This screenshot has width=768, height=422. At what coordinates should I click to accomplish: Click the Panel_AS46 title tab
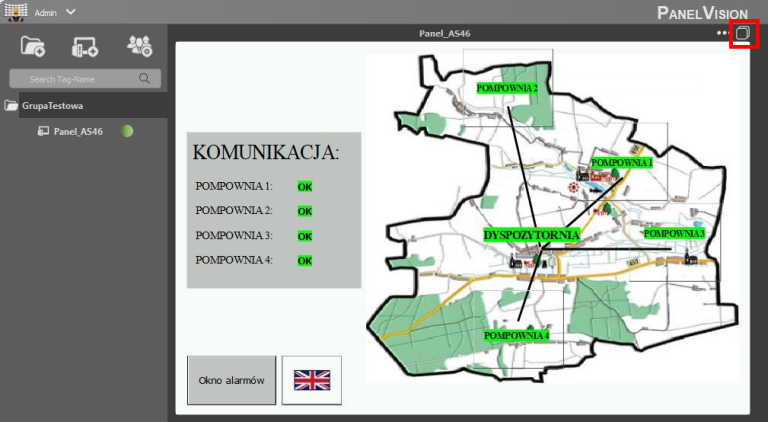click(x=445, y=34)
